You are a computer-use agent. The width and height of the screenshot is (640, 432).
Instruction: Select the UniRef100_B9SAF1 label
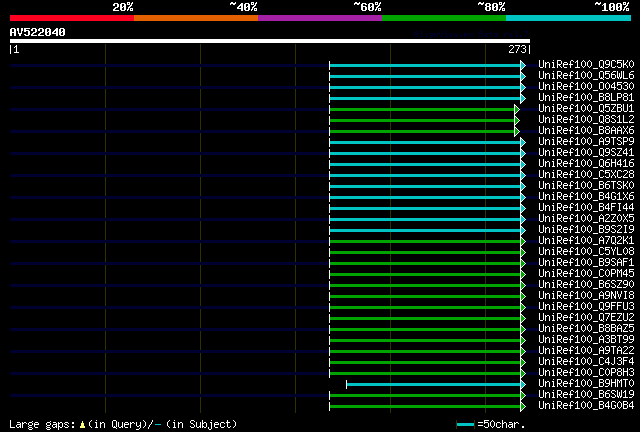click(586, 263)
